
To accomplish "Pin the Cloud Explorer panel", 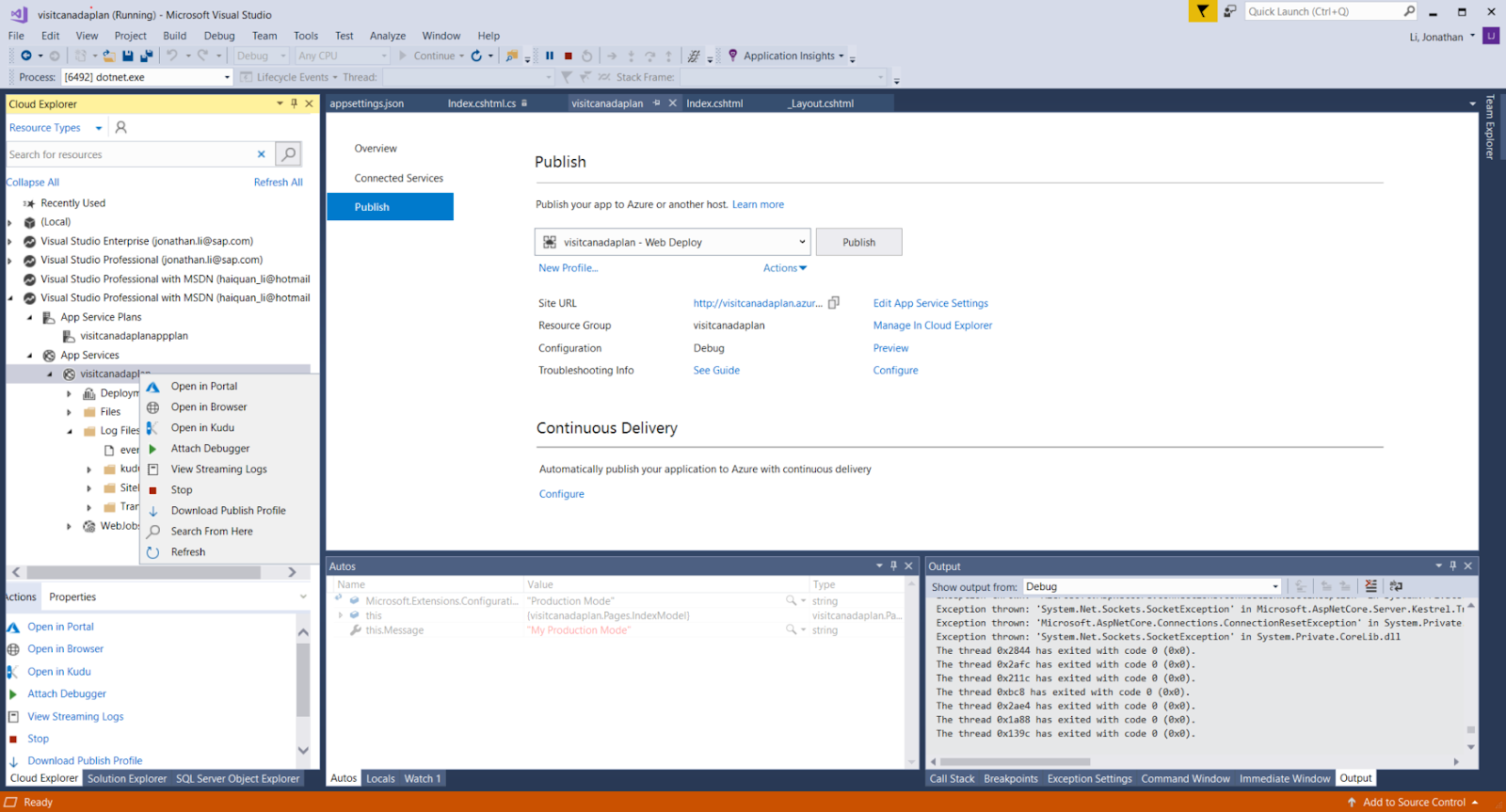I will [295, 103].
